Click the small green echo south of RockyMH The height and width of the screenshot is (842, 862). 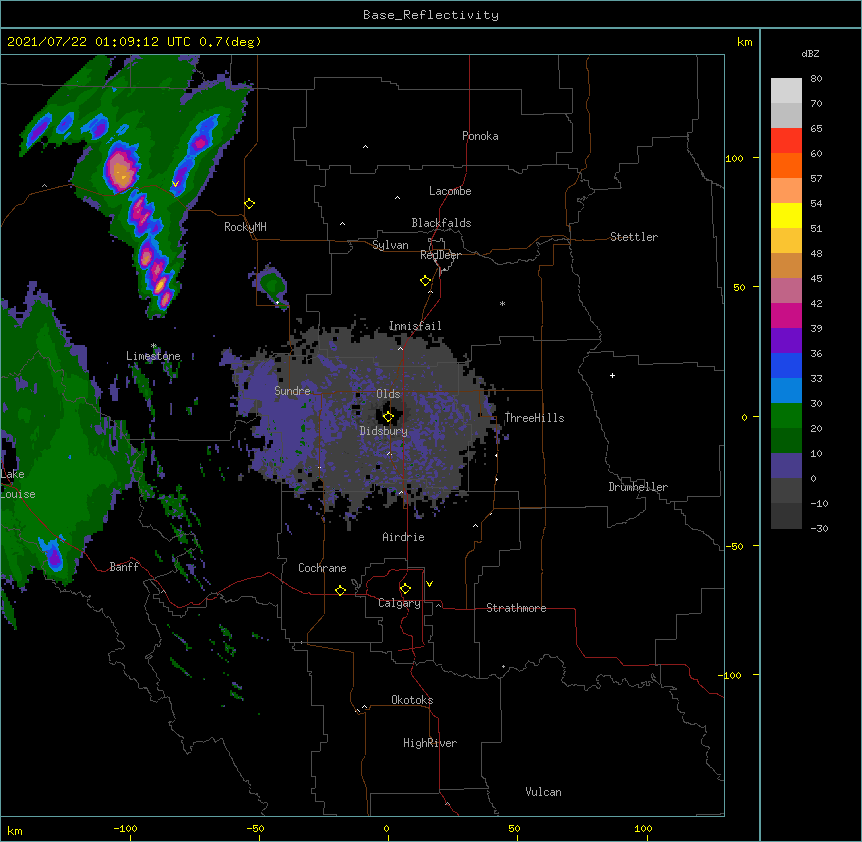pyautogui.click(x=273, y=285)
